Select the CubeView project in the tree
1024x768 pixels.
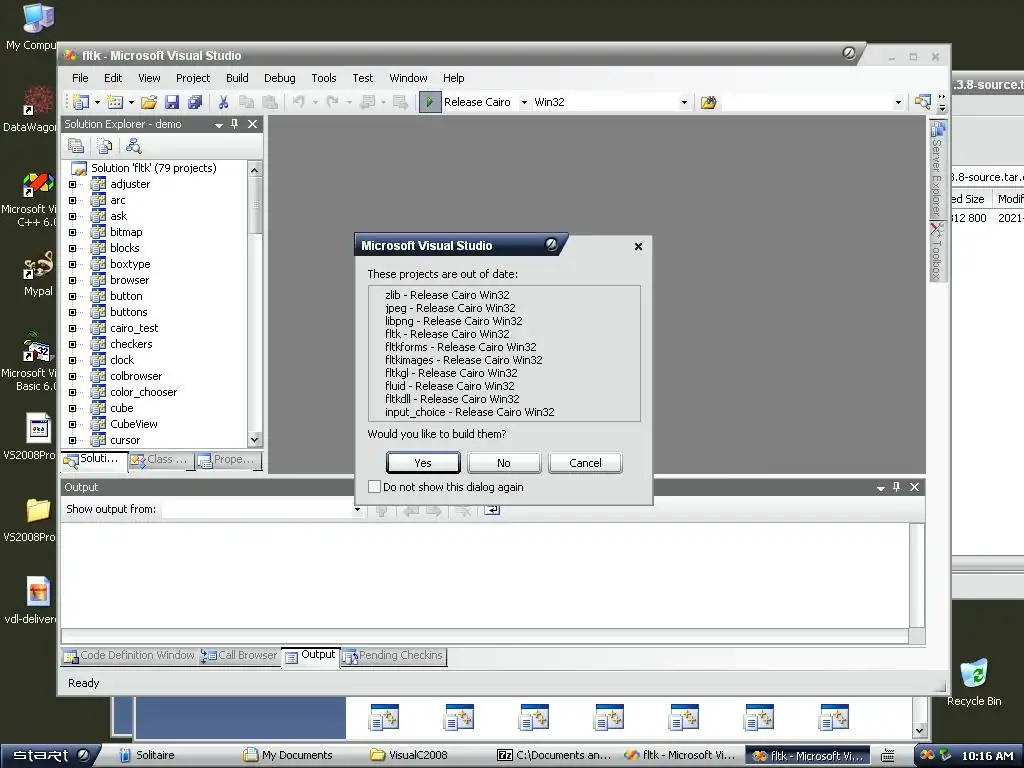[134, 424]
